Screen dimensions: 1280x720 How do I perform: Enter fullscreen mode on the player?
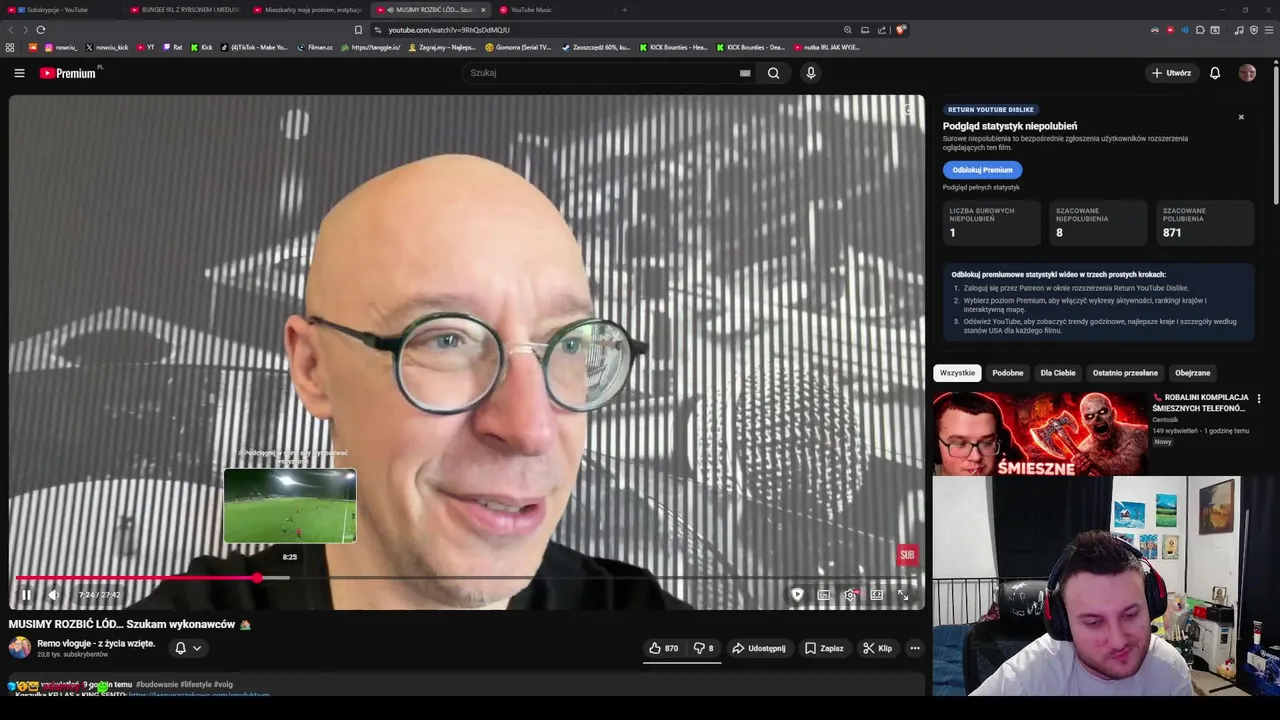pos(903,594)
